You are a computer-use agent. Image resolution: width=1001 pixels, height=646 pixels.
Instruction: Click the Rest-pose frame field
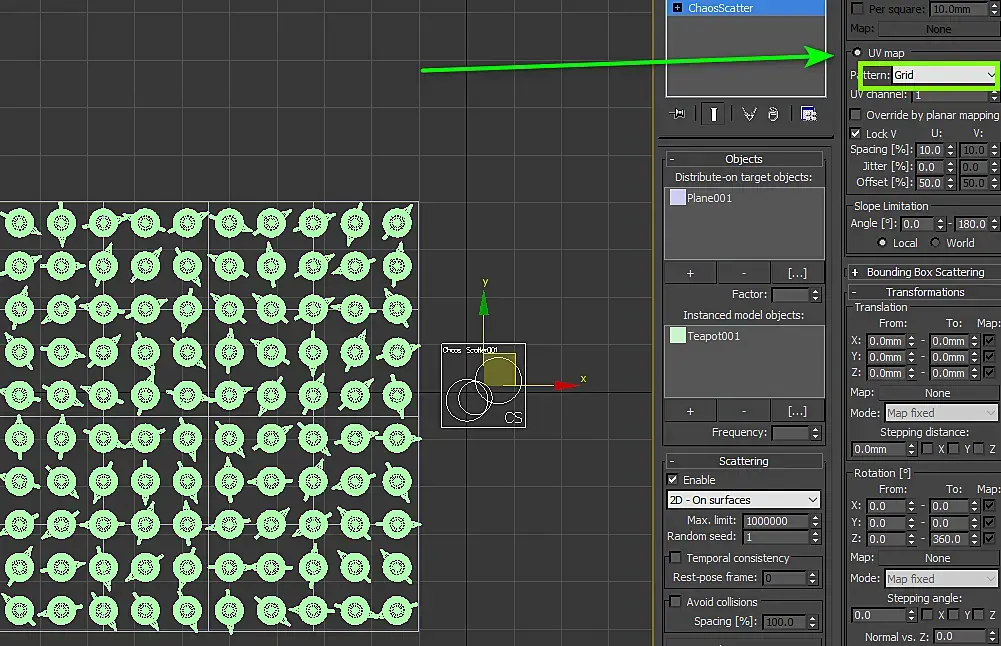(785, 578)
